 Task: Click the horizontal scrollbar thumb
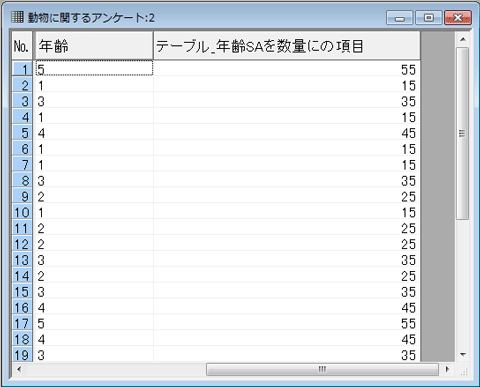(322, 369)
